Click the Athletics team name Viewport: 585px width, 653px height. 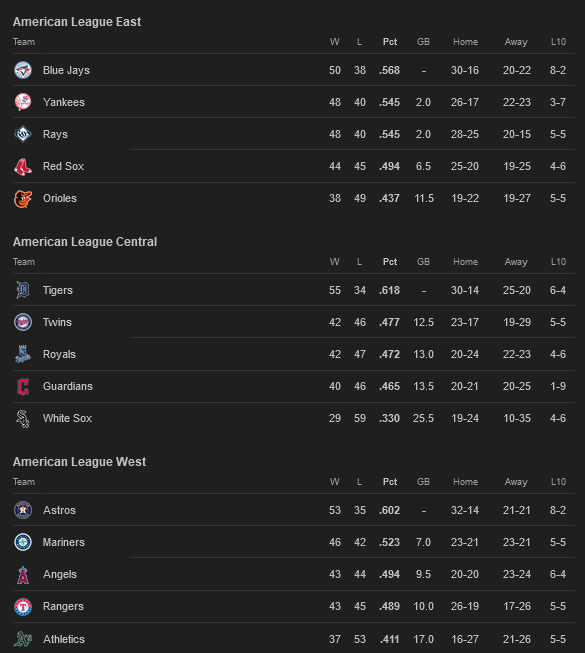click(x=64, y=639)
